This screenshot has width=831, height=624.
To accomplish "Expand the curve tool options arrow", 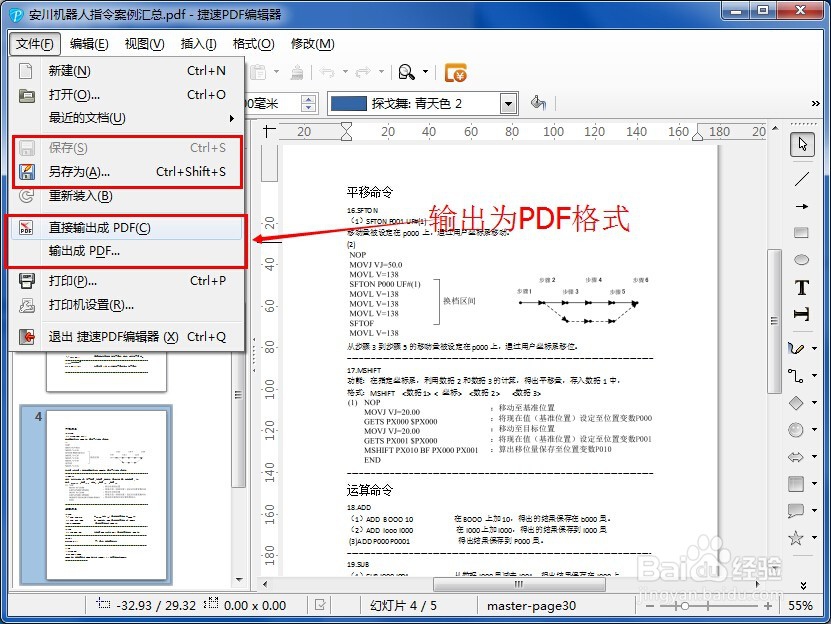I will tap(815, 348).
